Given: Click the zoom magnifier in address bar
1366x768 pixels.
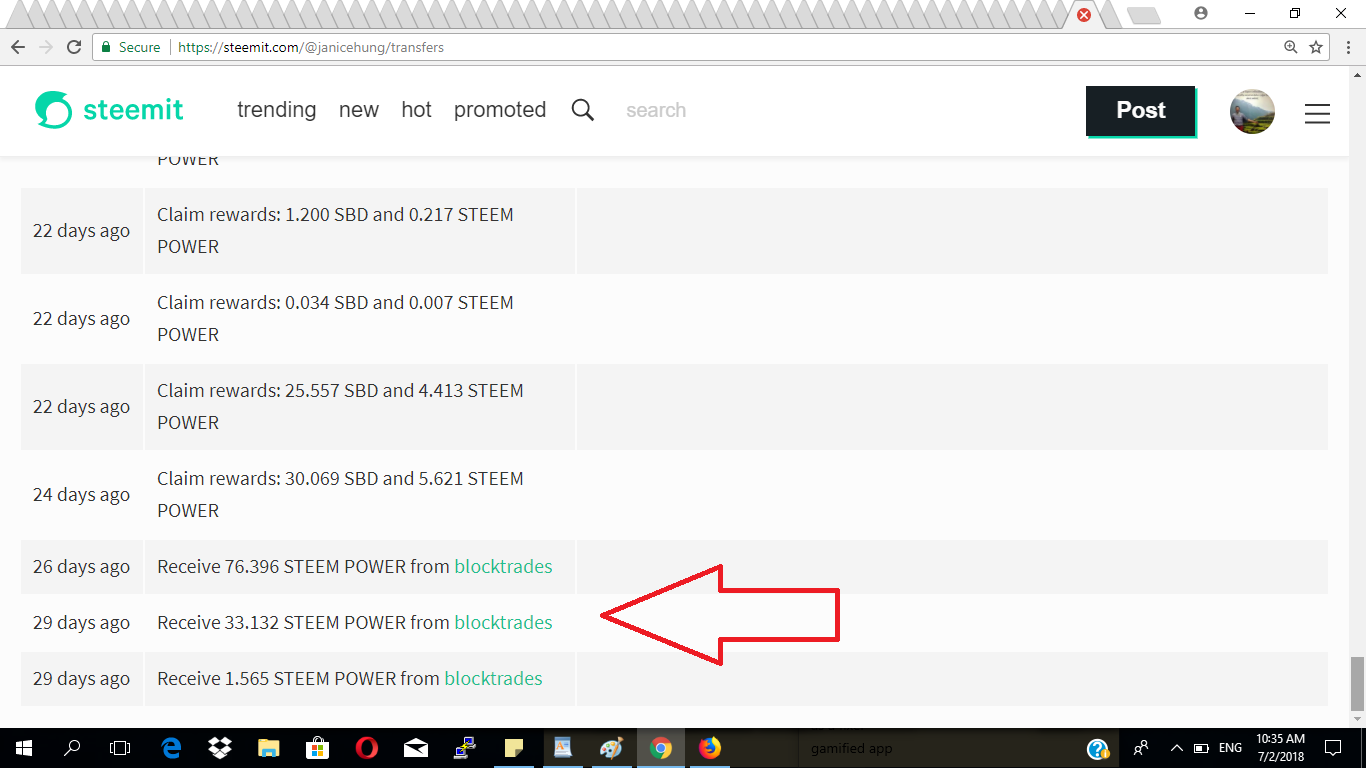Looking at the screenshot, I should [x=1291, y=47].
